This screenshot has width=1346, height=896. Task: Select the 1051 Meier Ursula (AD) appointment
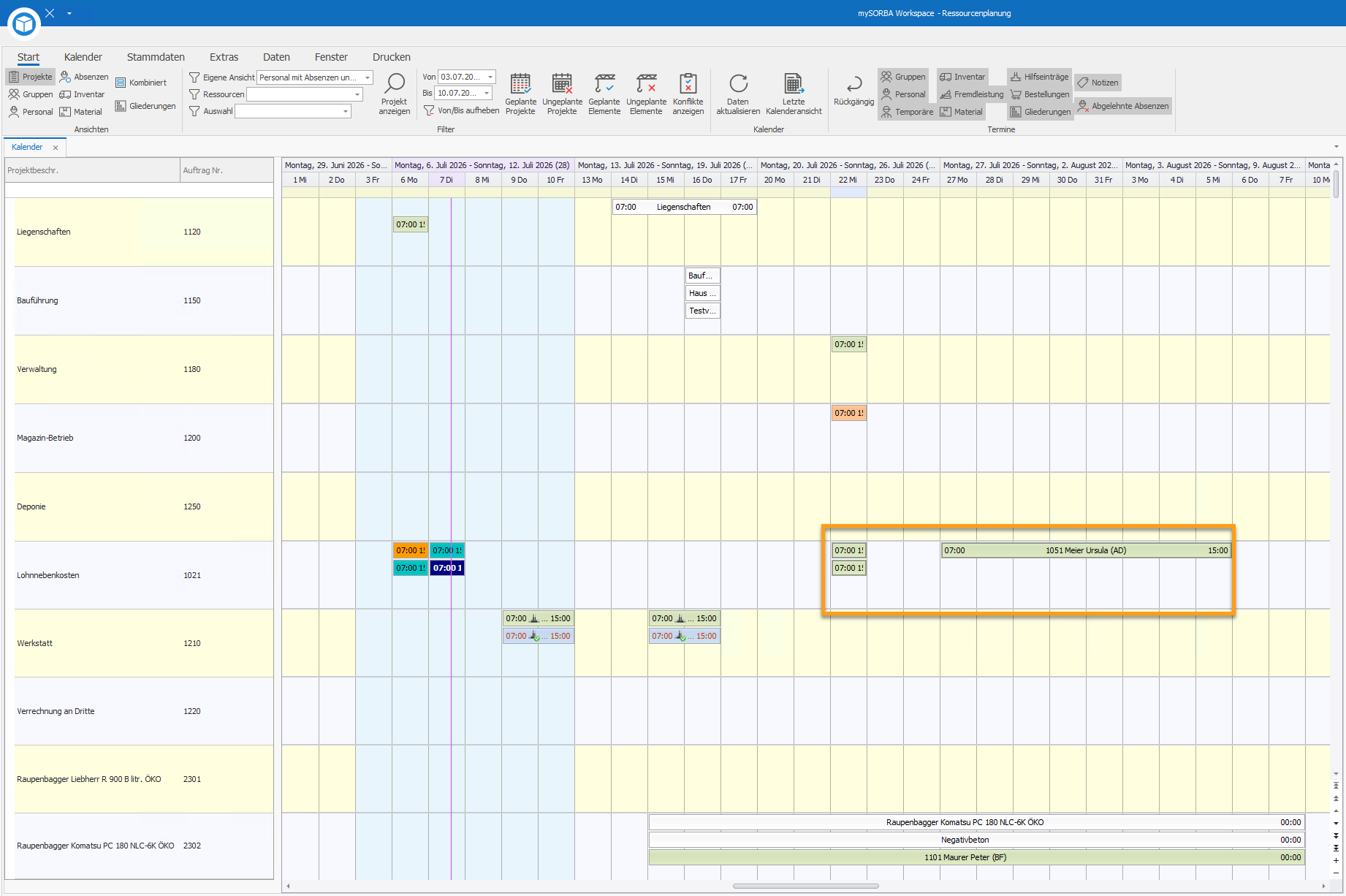pyautogui.click(x=1086, y=550)
